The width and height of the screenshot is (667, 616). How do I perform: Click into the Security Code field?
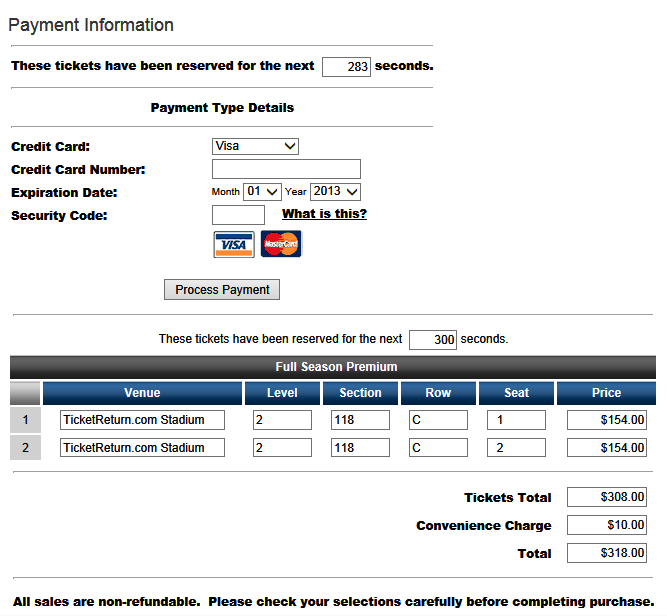point(238,215)
